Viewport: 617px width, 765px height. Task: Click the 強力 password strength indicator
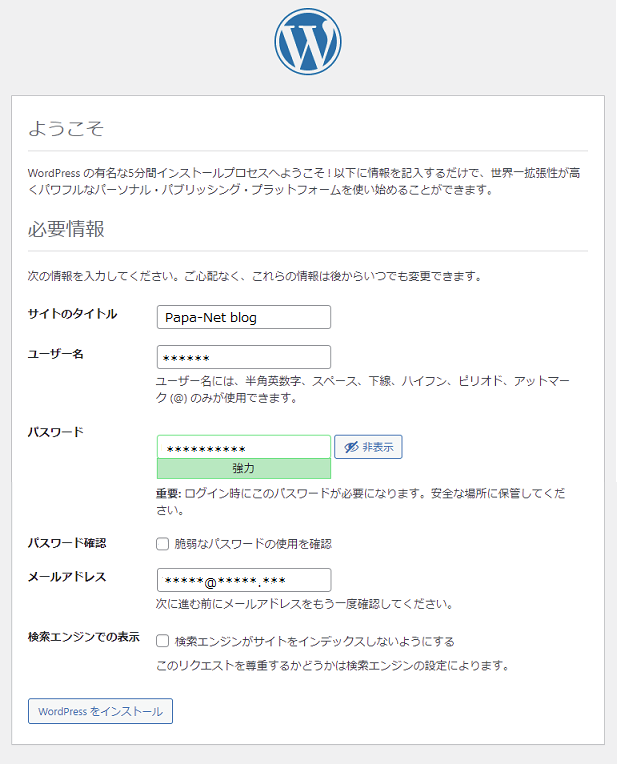click(x=244, y=468)
